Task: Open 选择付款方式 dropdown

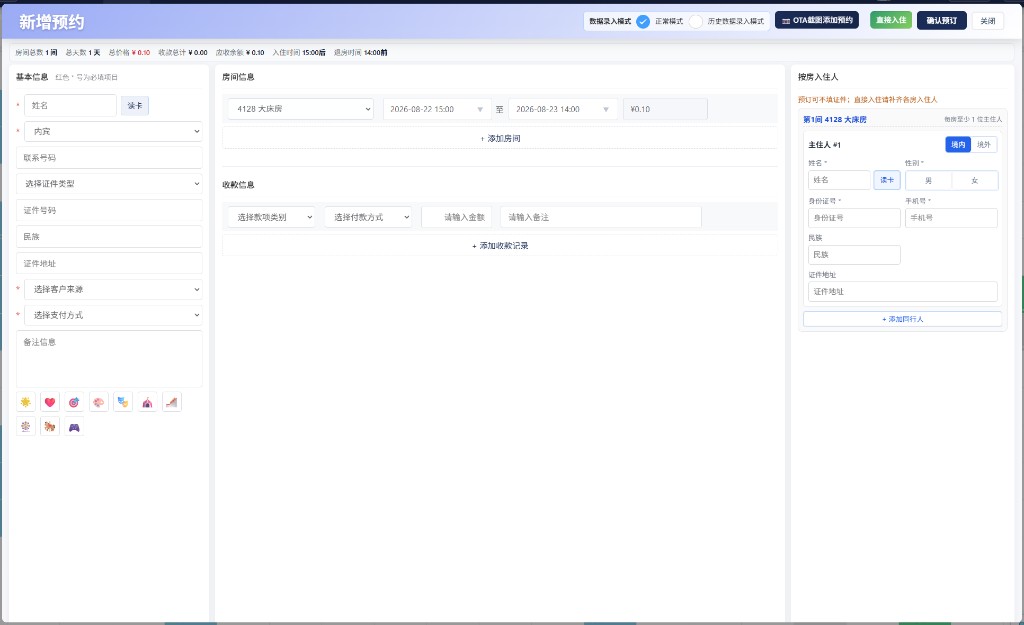Action: coord(368,217)
